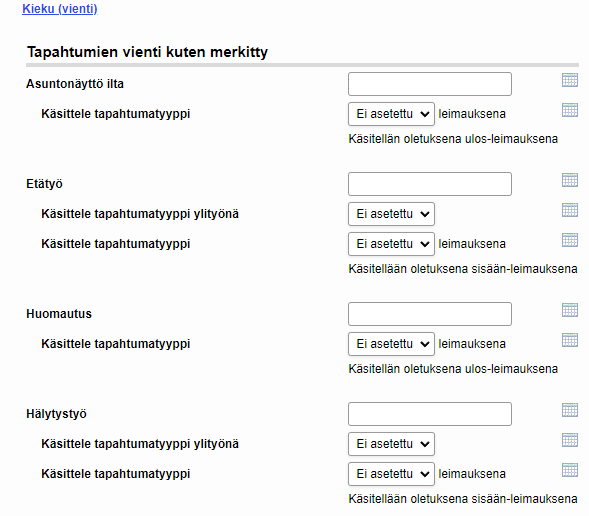Focus the Hälytystyö text input field
Viewport: 589px width, 516px height.
(x=430, y=413)
